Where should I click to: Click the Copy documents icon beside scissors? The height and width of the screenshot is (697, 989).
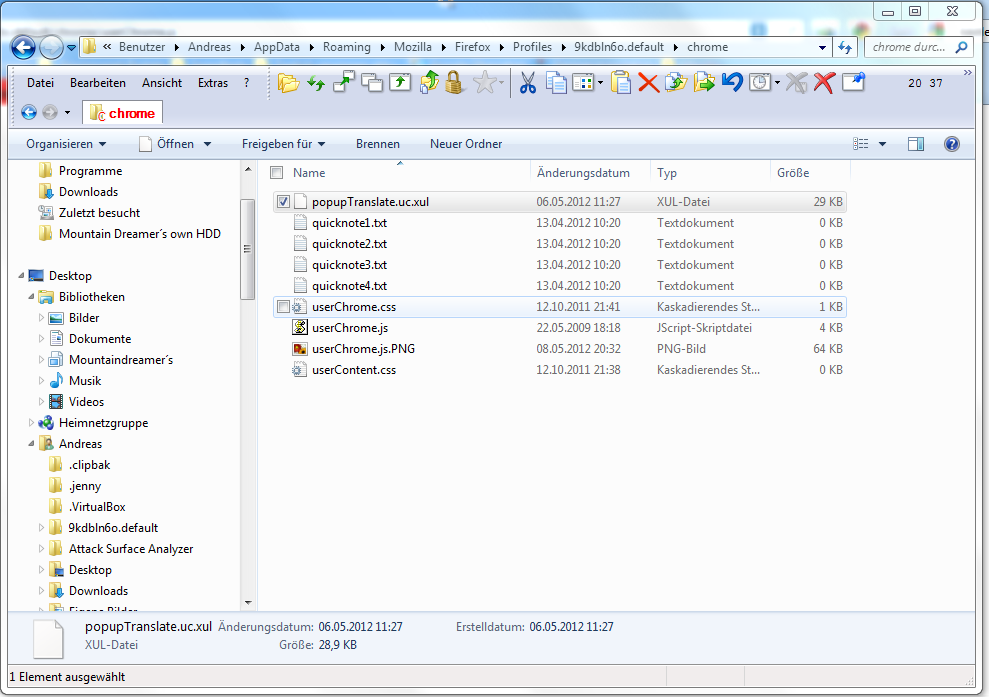(x=555, y=83)
